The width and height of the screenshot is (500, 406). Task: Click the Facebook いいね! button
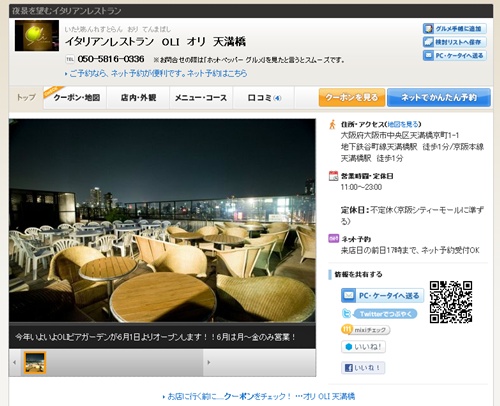coord(363,368)
